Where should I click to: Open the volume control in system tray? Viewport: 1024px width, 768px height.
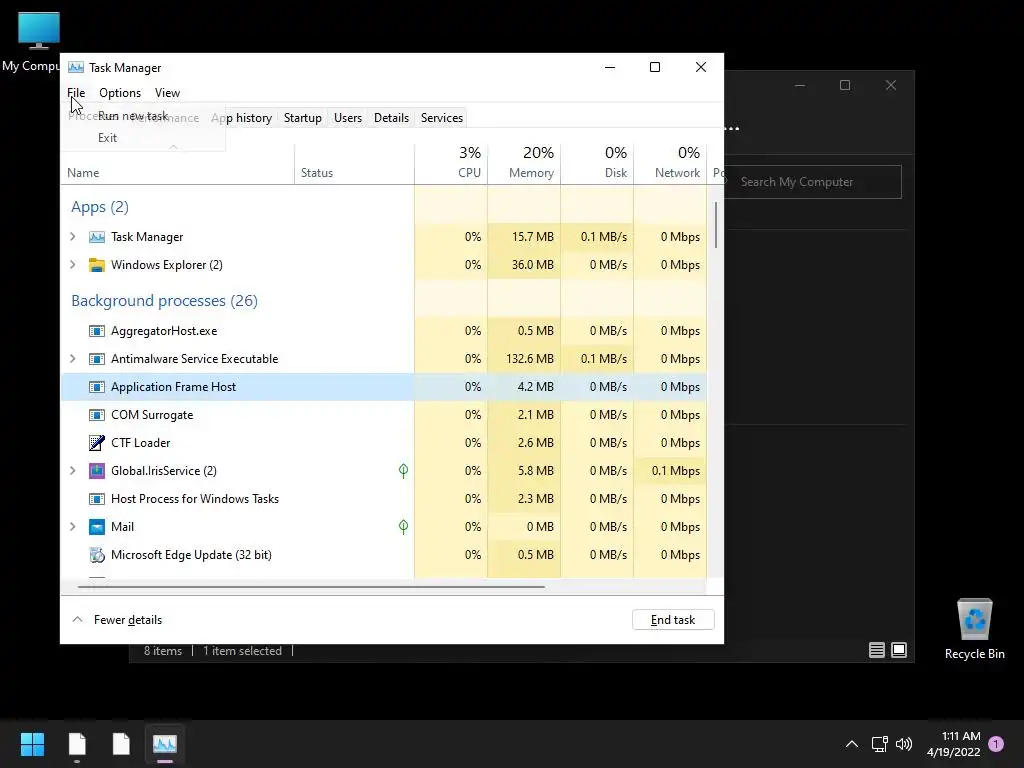pyautogui.click(x=904, y=744)
